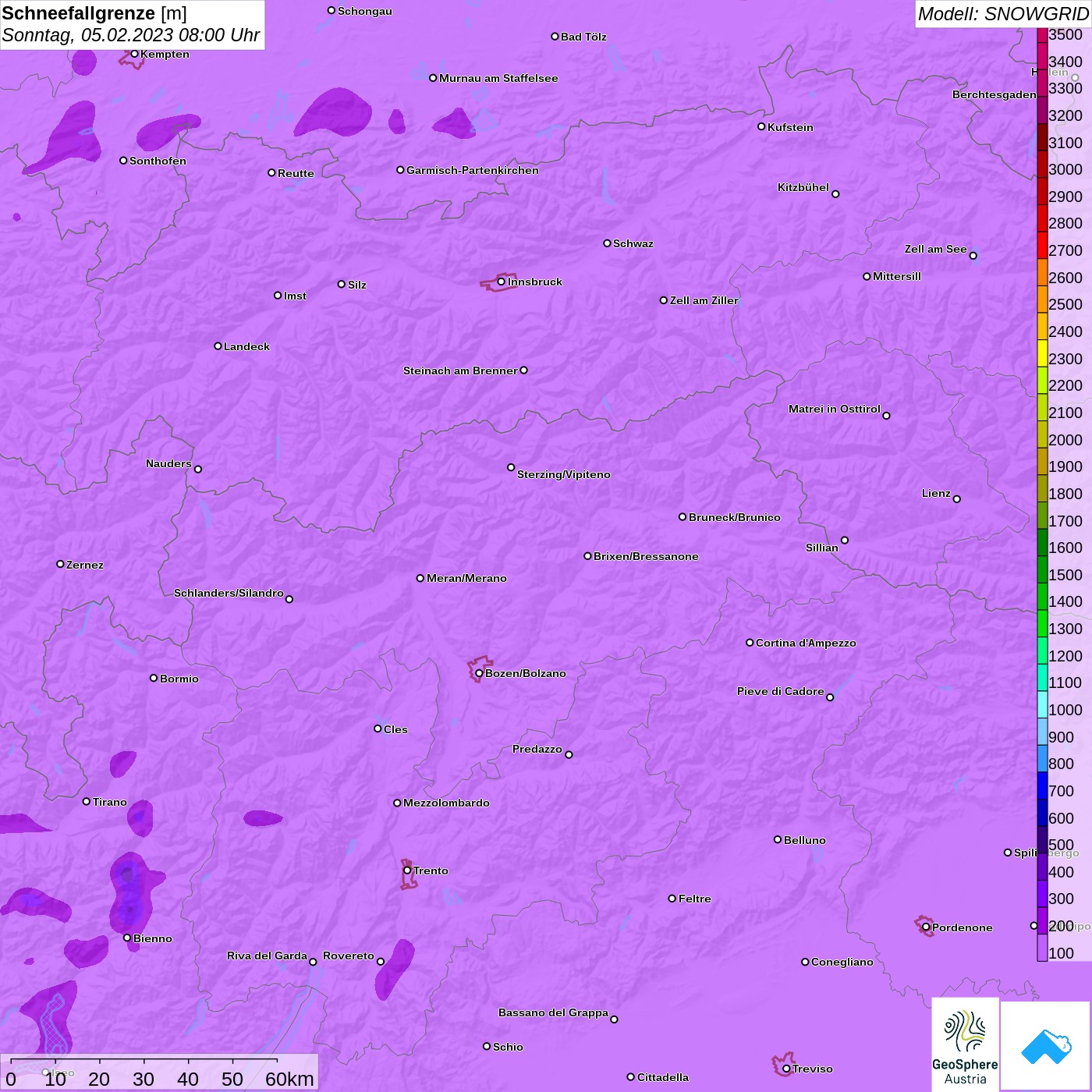The image size is (1092, 1092).
Task: Click the Bruneck/Brunico label
Action: [735, 517]
